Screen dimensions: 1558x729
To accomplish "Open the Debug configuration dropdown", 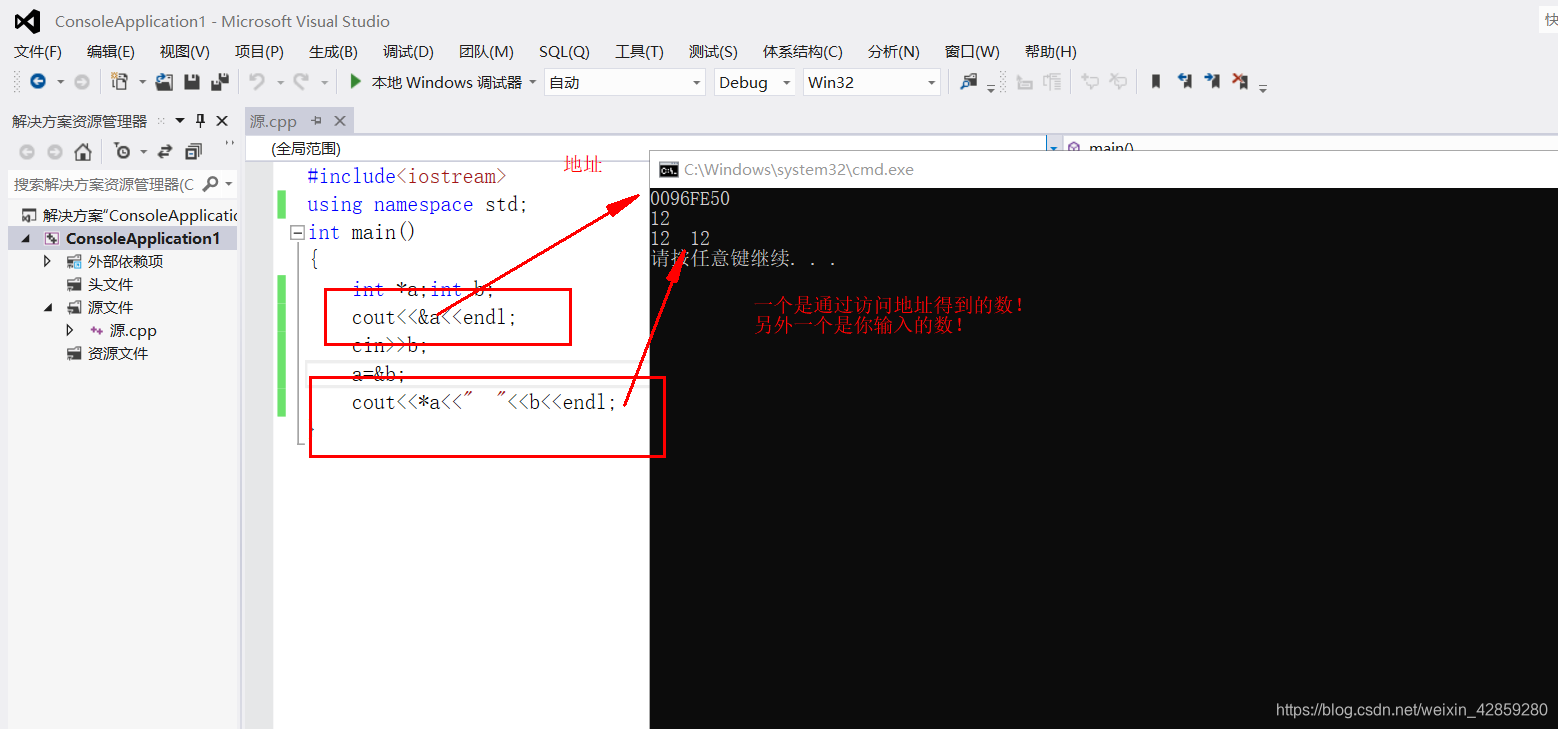I will click(755, 82).
